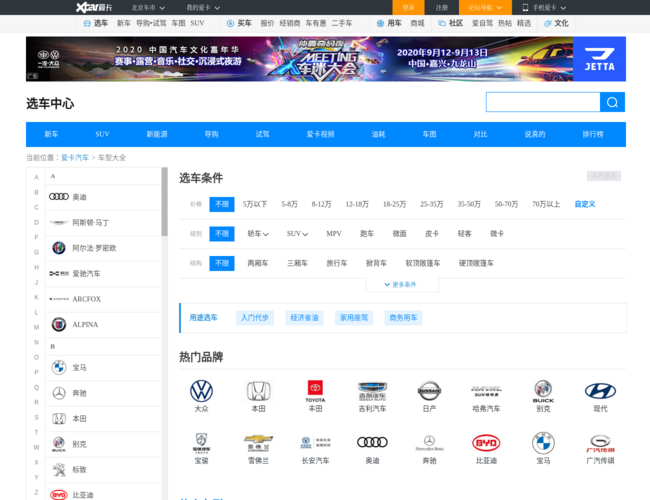Jump to letter H in alphabet index

(x=36, y=267)
